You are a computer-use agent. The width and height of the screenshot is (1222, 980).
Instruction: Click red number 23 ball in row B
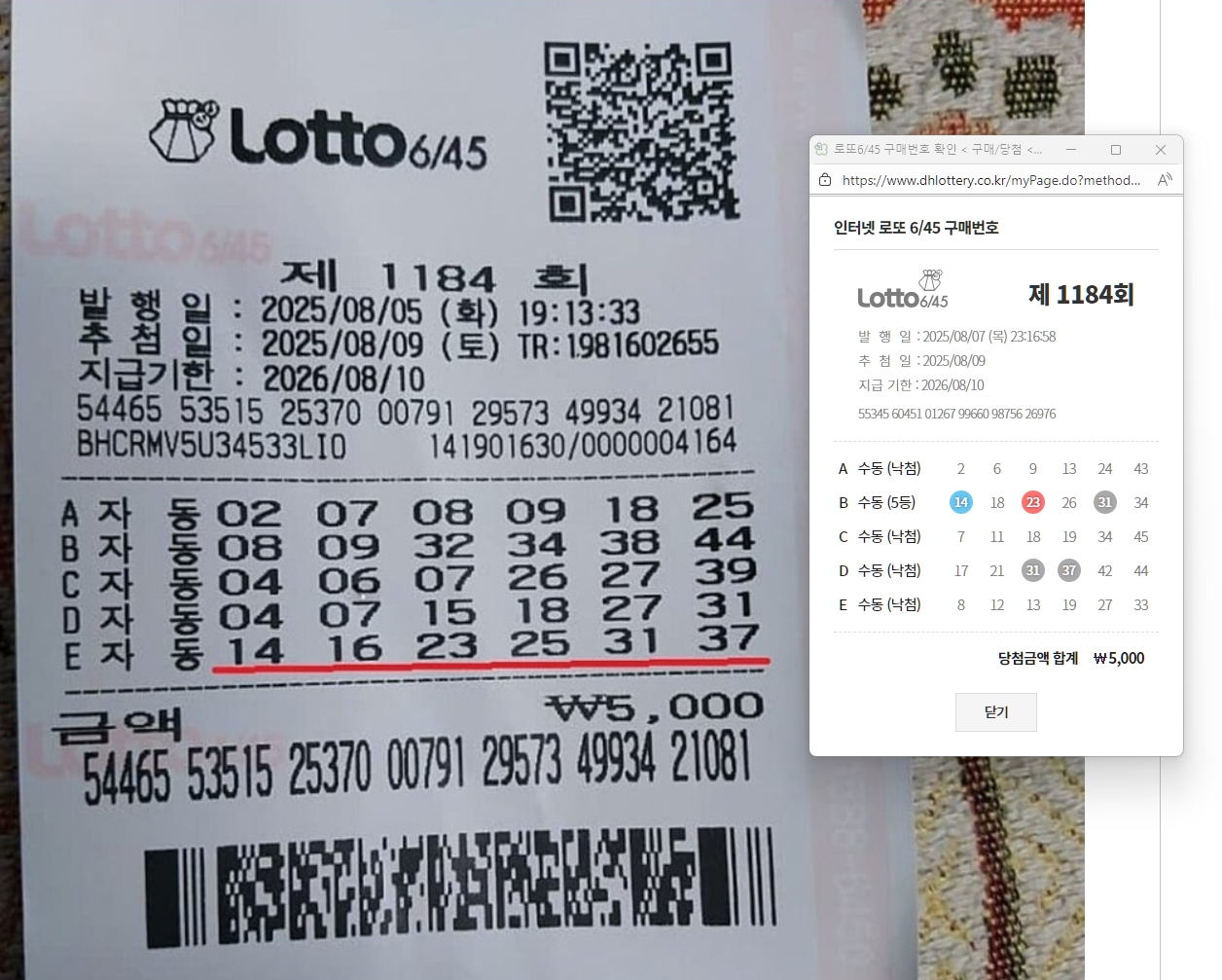[1033, 502]
